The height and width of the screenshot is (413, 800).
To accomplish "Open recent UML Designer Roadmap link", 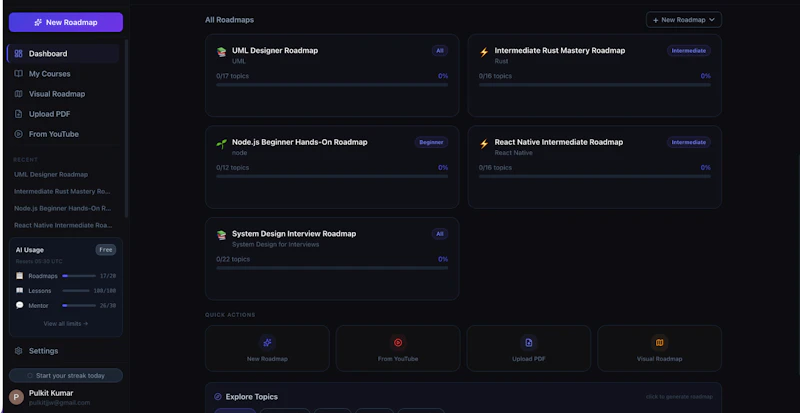I will point(51,175).
